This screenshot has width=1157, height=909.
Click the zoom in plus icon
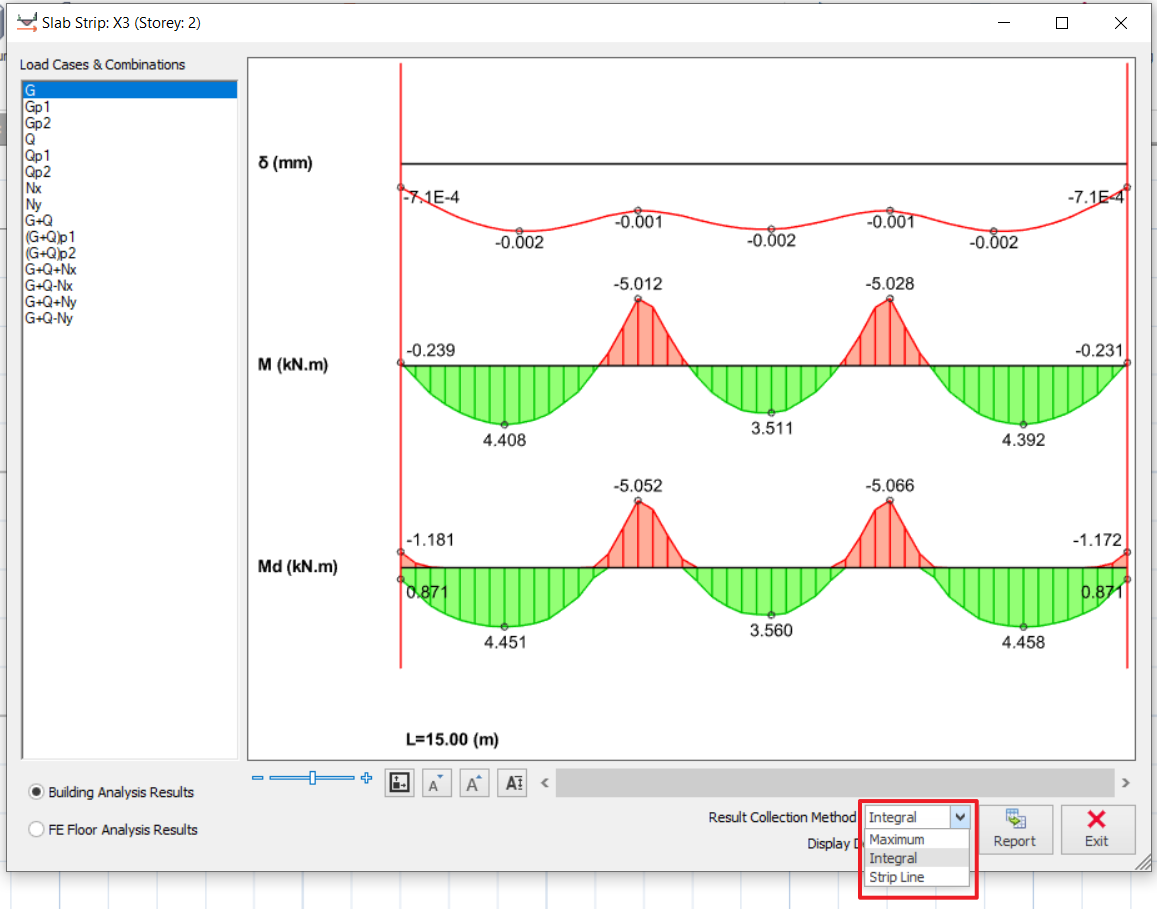(366, 778)
